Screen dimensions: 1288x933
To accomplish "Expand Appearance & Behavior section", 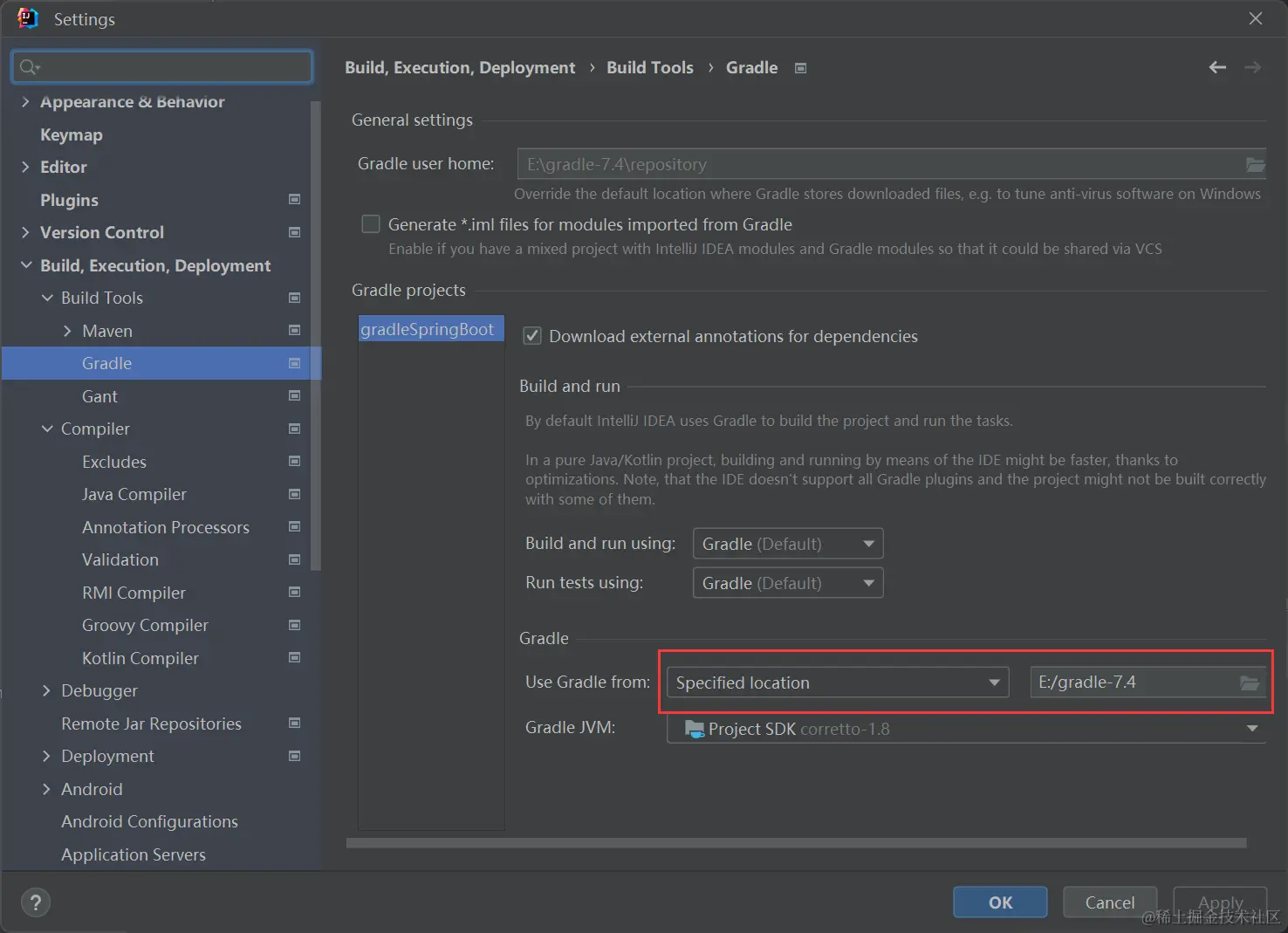I will (25, 102).
